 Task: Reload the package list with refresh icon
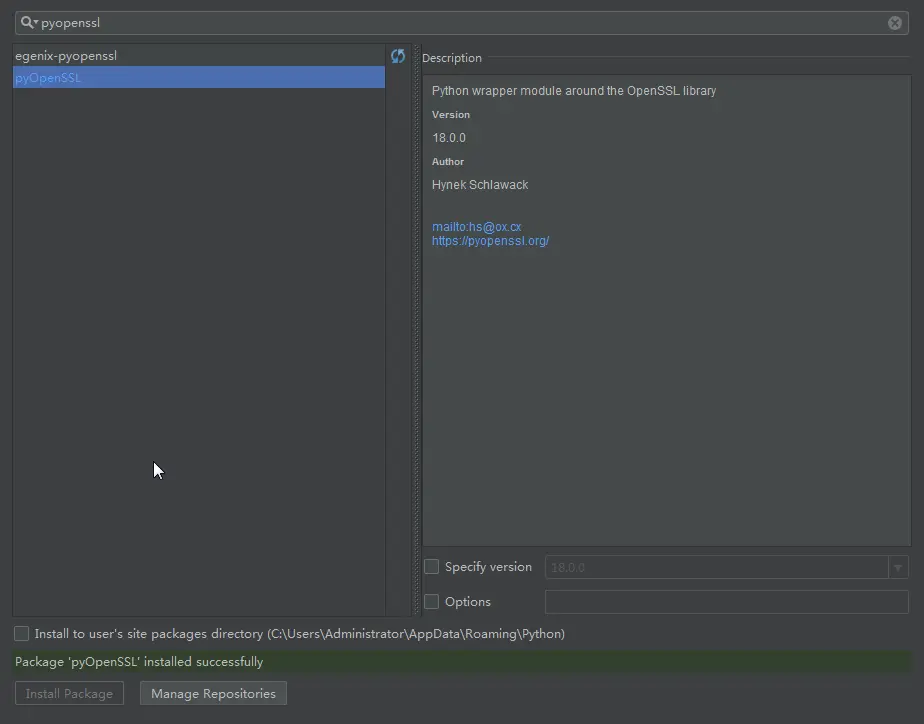tap(398, 56)
